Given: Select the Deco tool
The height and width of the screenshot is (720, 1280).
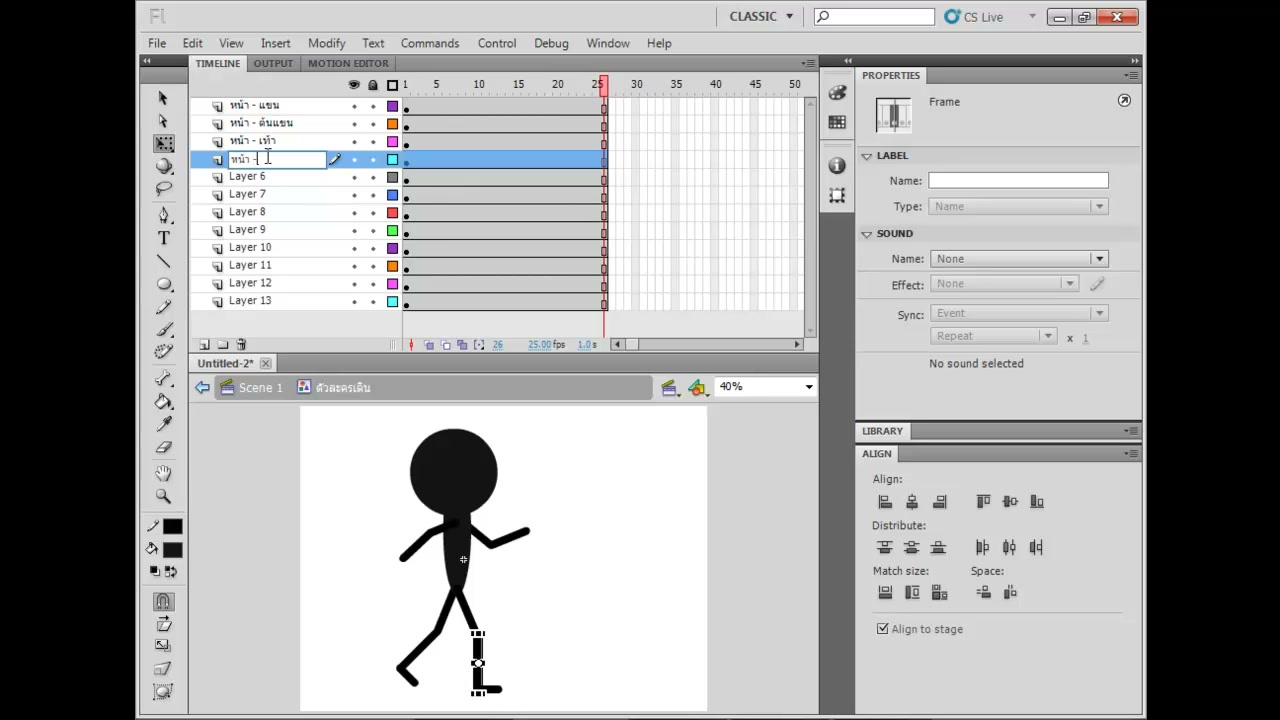Looking at the screenshot, I should [164, 352].
